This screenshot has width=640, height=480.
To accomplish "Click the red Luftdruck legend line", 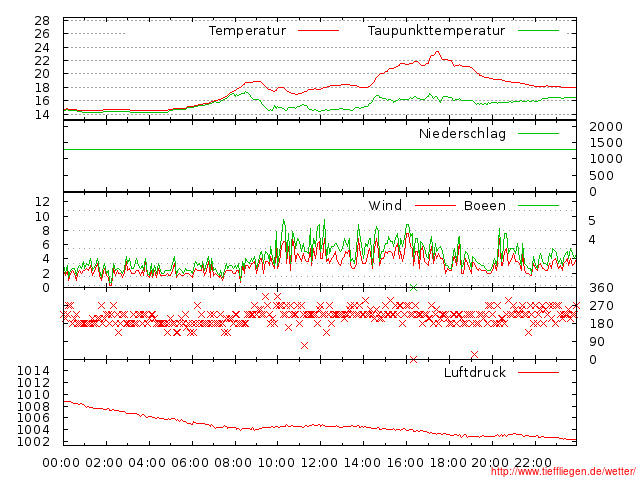I will tap(538, 372).
